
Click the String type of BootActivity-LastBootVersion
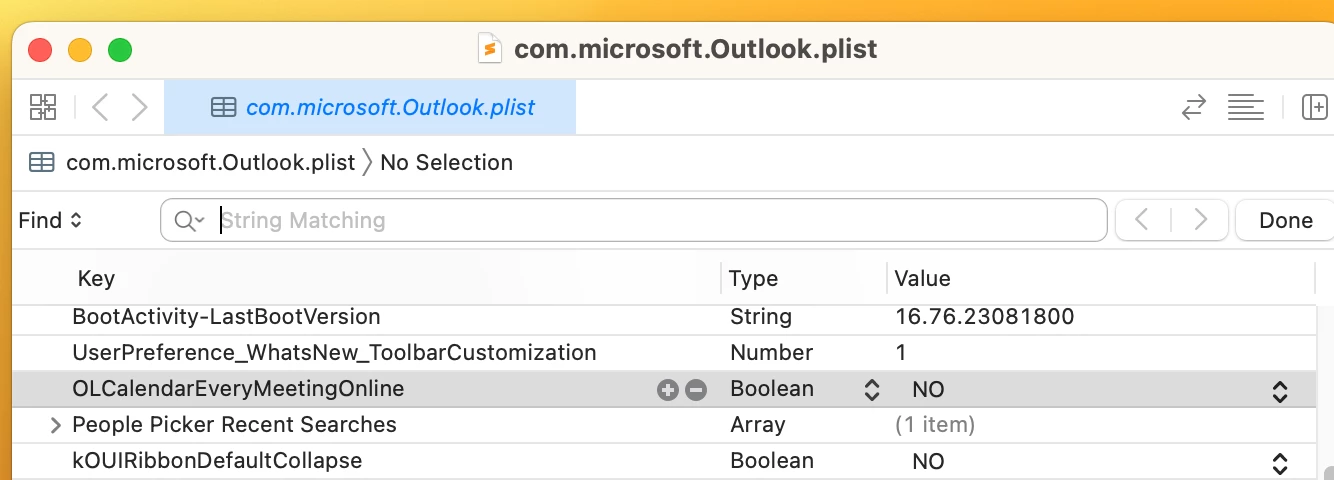coord(760,317)
